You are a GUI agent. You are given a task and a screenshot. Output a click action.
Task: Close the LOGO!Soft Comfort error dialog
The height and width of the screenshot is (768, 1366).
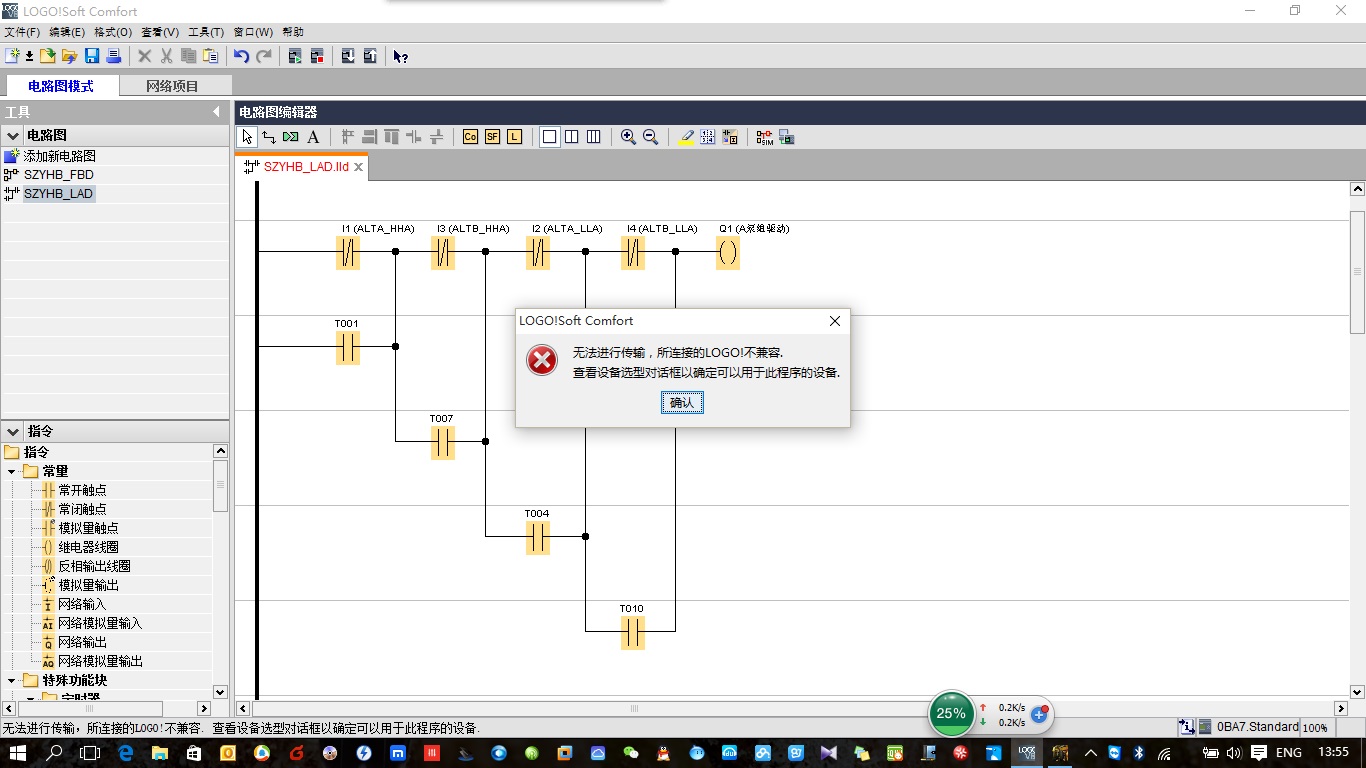pos(835,321)
